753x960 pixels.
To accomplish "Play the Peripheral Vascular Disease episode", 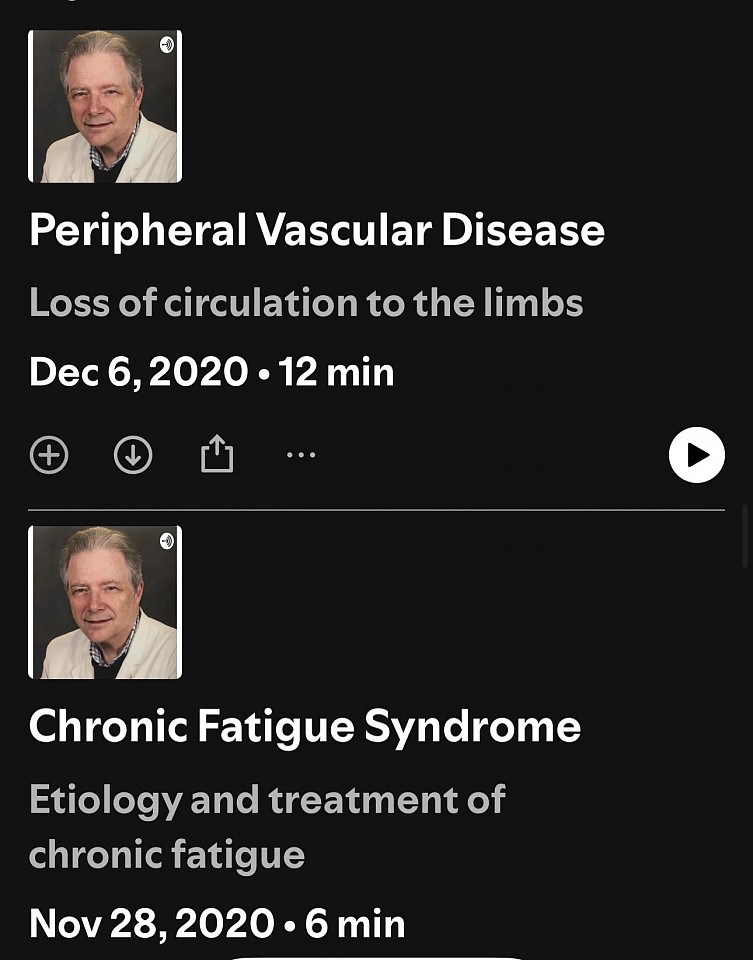I will tap(696, 455).
